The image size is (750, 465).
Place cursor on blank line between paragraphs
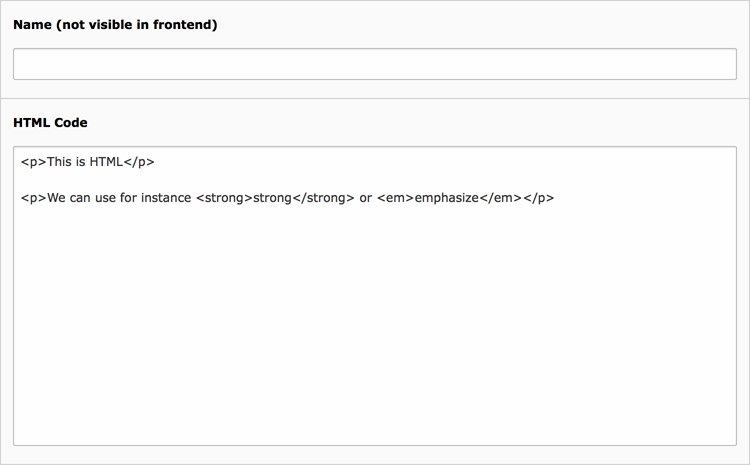point(200,180)
